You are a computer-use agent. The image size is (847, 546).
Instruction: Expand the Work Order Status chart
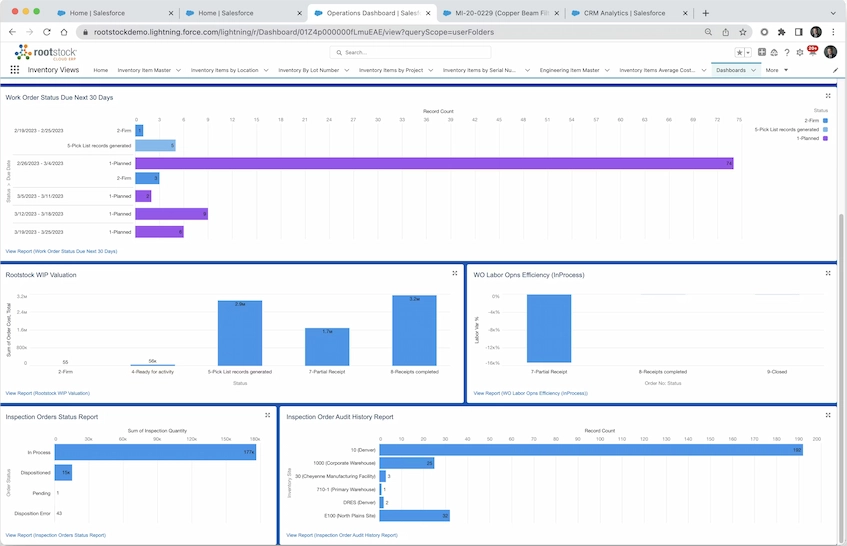(x=828, y=96)
